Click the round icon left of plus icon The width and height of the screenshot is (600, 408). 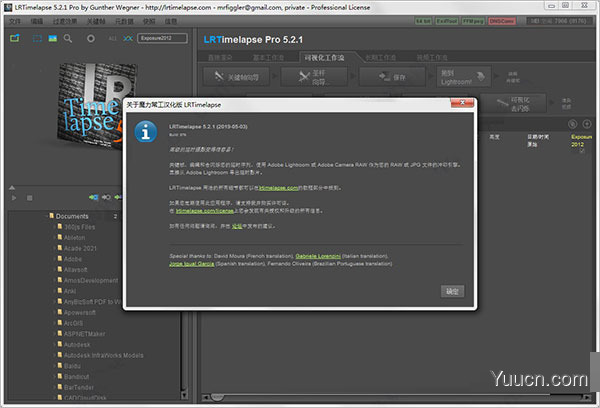coord(572,124)
